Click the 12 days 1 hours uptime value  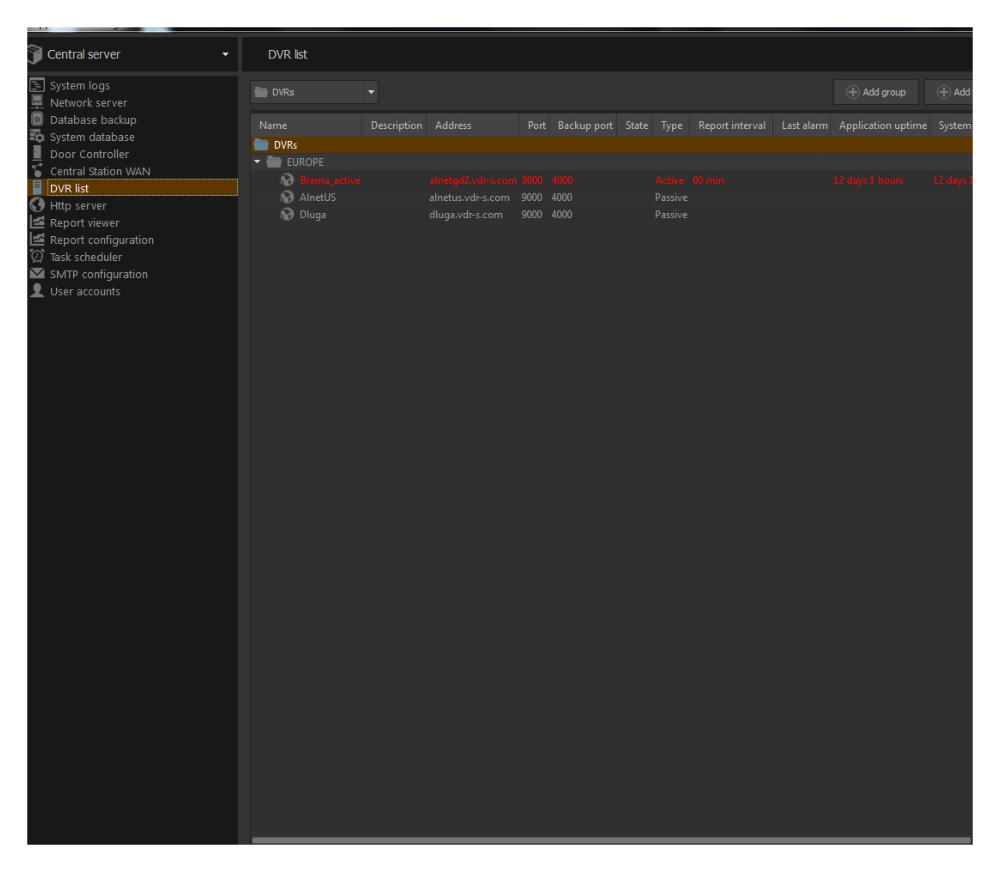868,181
